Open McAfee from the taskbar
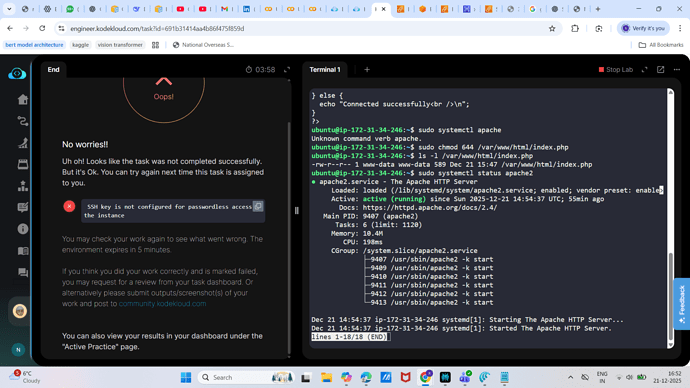Viewport: 690px width, 388px height. tap(405, 377)
